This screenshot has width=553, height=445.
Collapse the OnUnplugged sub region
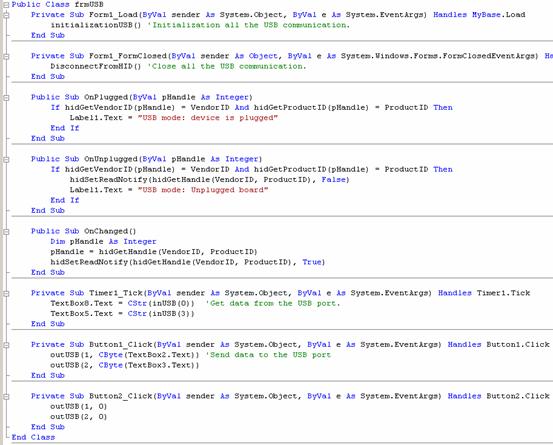tap(6, 159)
